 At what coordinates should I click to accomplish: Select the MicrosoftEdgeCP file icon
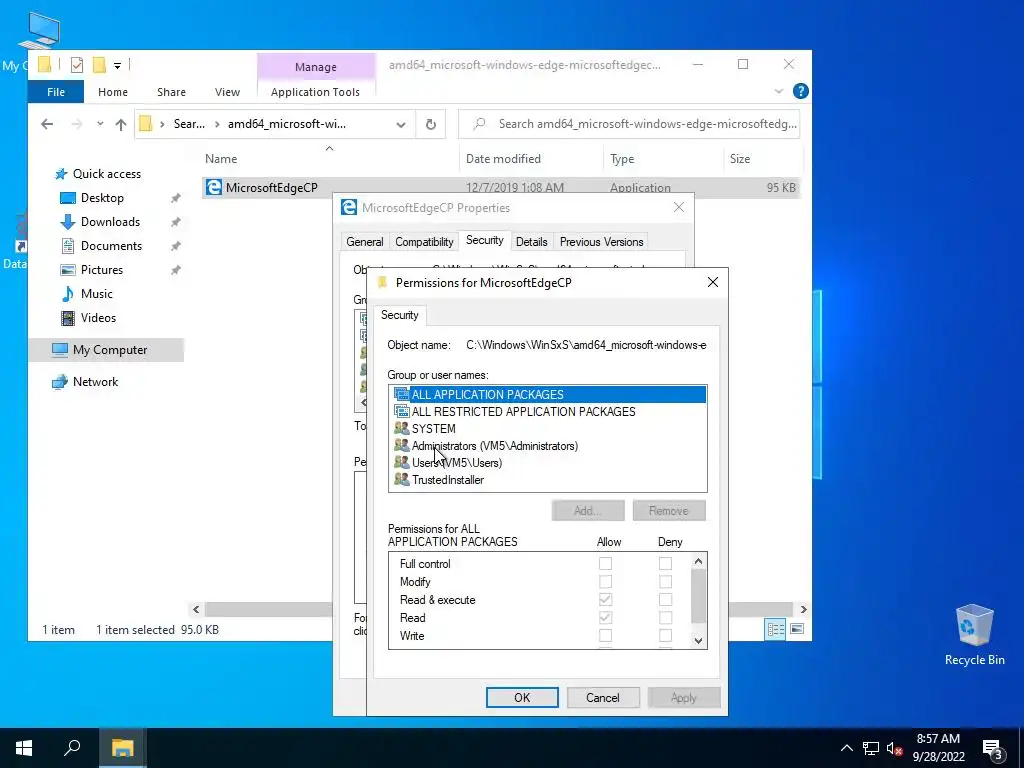tap(214, 187)
